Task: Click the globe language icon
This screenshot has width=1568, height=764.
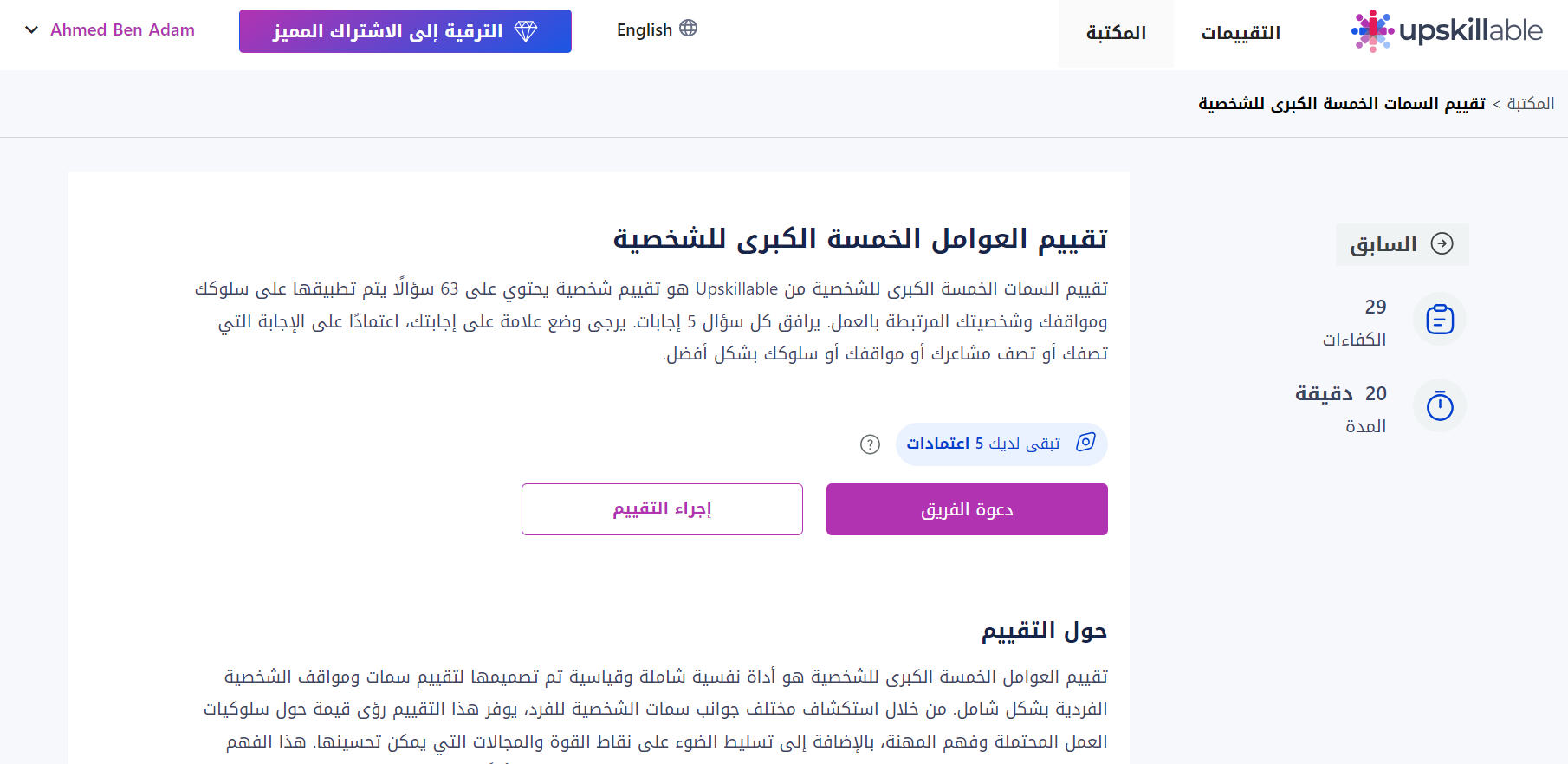Action: 689,28
